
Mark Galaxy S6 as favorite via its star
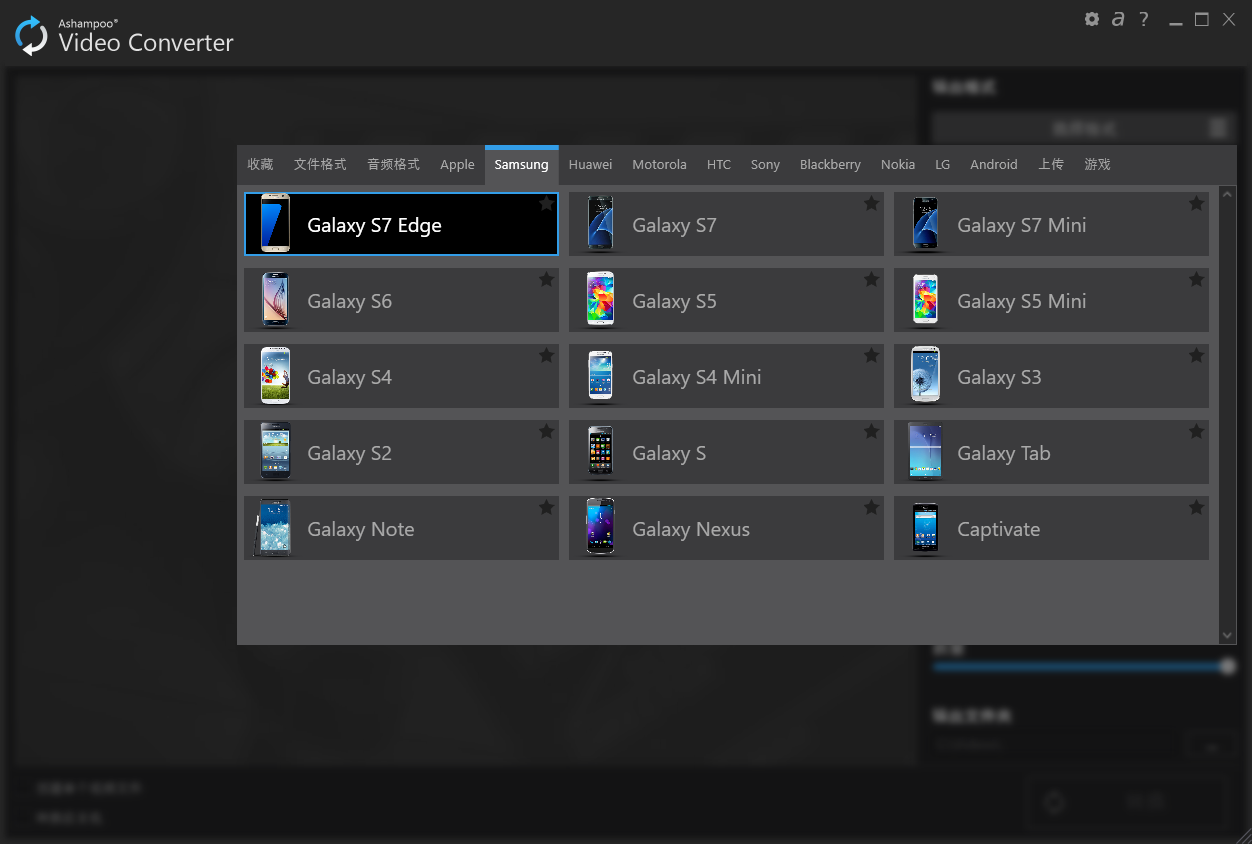[x=546, y=279]
